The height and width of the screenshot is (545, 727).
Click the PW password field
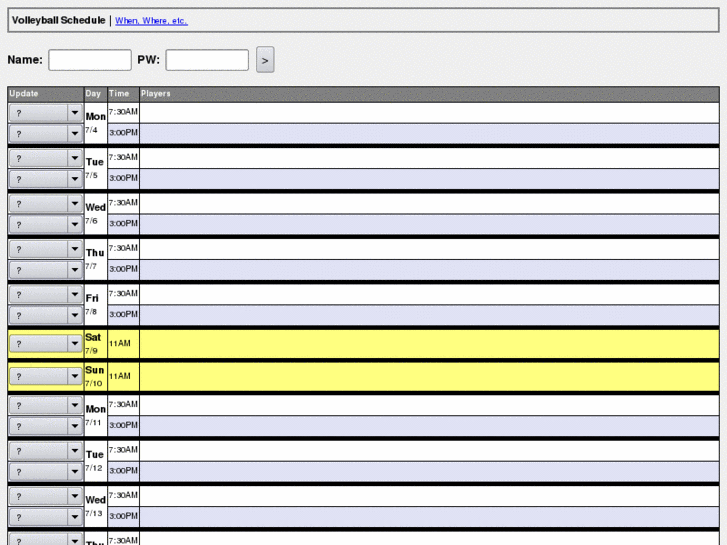coord(207,60)
